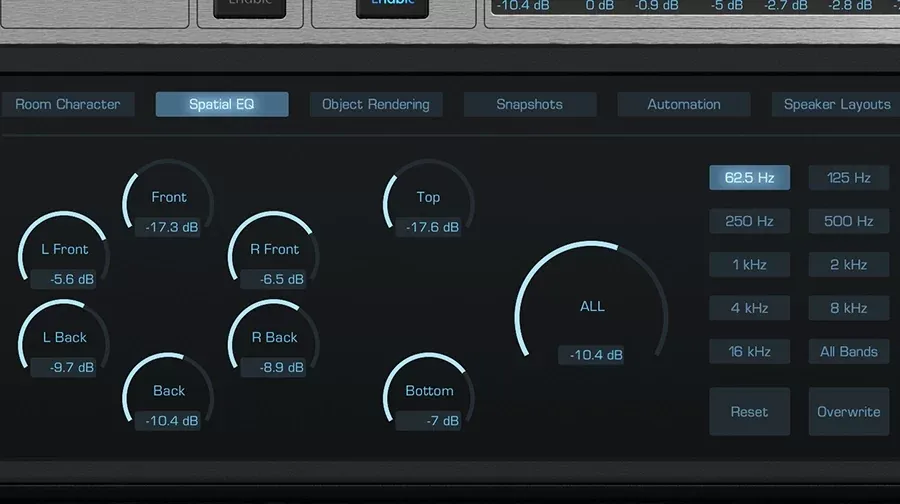
Task: Click the Back gain knob
Action: 169,390
